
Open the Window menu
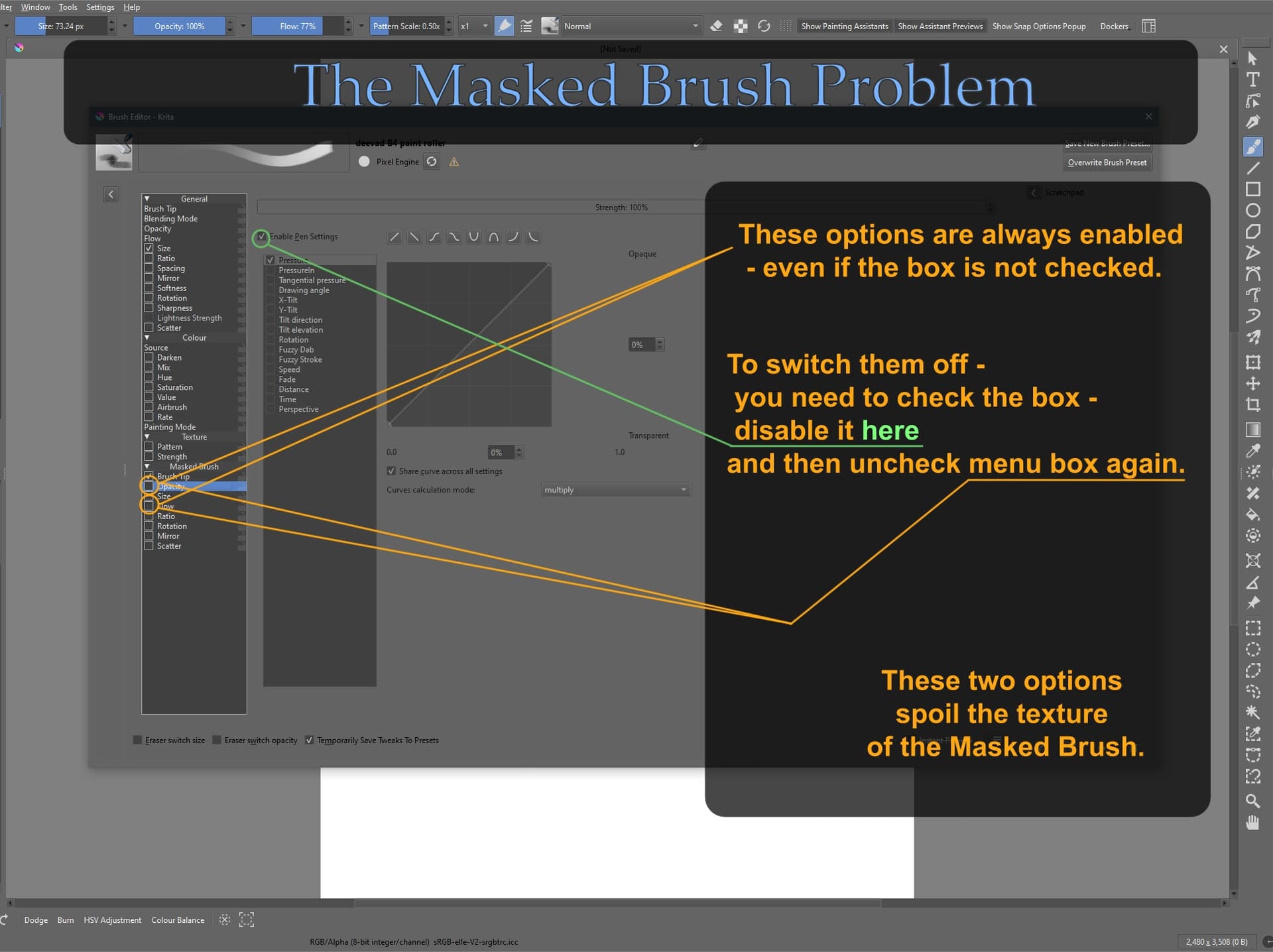tap(35, 7)
